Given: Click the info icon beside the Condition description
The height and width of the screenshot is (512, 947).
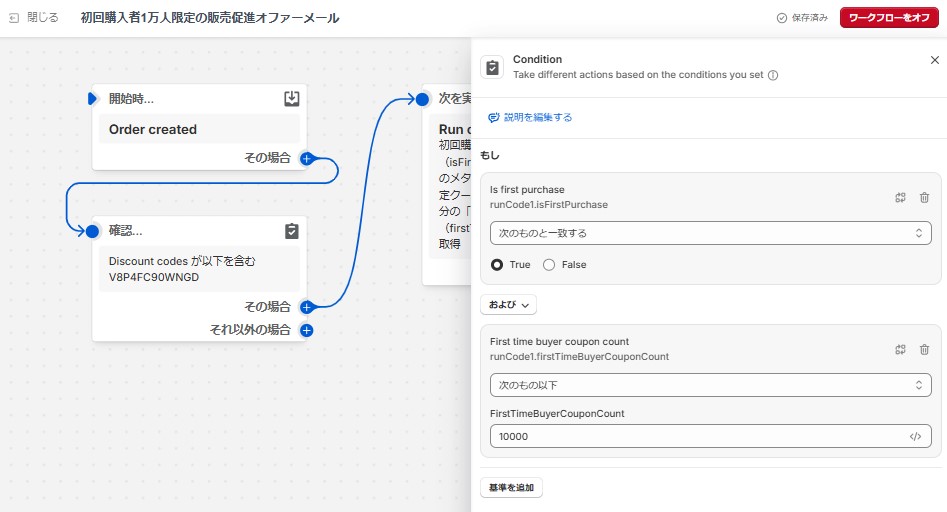Looking at the screenshot, I should click(x=772, y=75).
